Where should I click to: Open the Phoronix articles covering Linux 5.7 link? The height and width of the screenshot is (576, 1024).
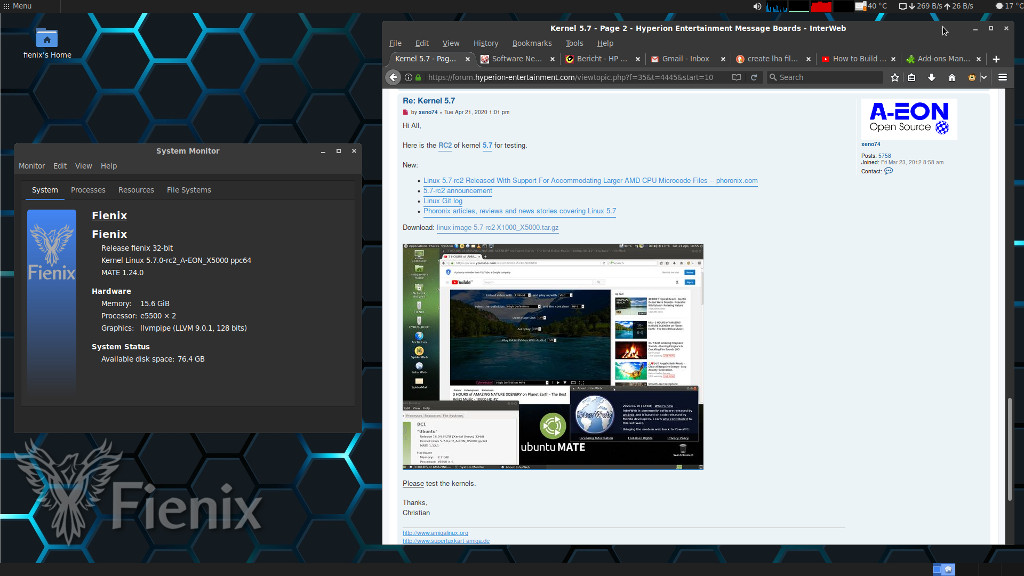click(520, 211)
